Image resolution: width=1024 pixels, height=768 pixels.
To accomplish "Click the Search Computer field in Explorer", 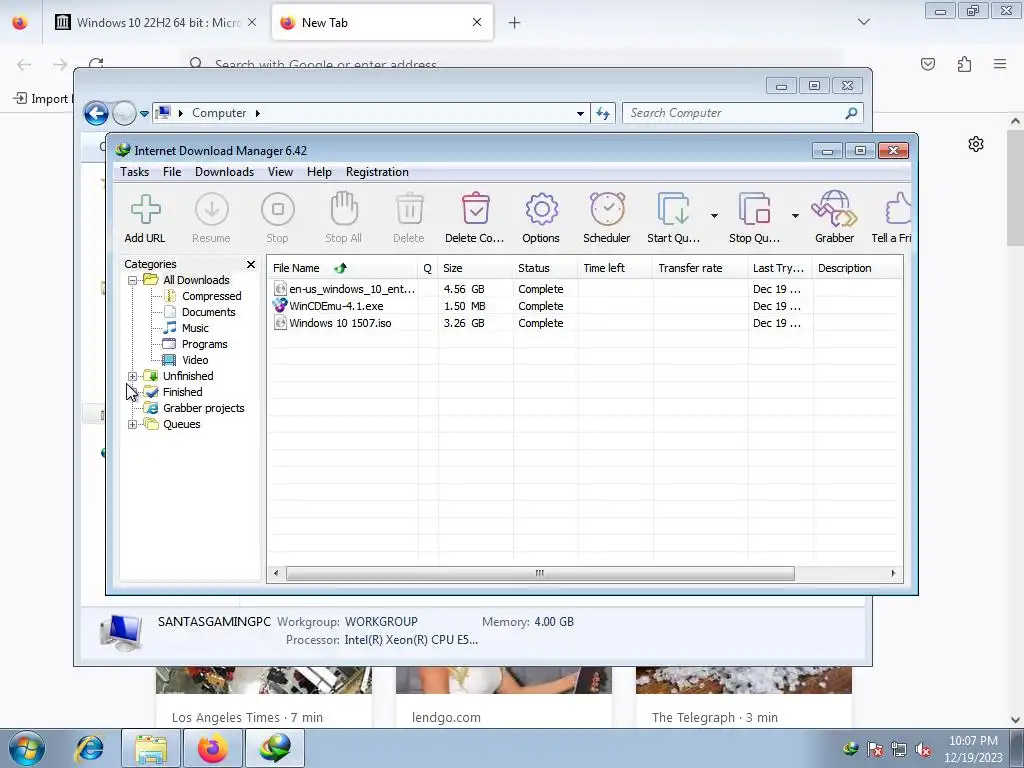I will (x=743, y=113).
